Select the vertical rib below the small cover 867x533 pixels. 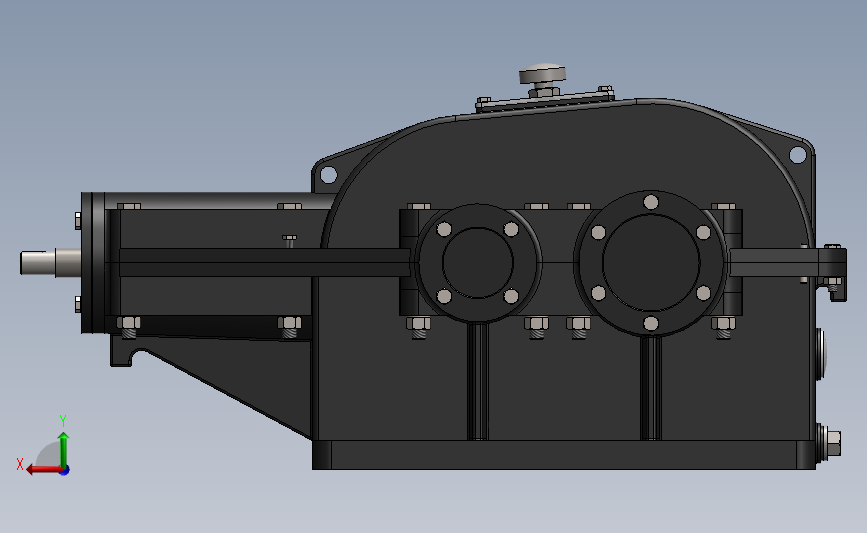point(477,382)
